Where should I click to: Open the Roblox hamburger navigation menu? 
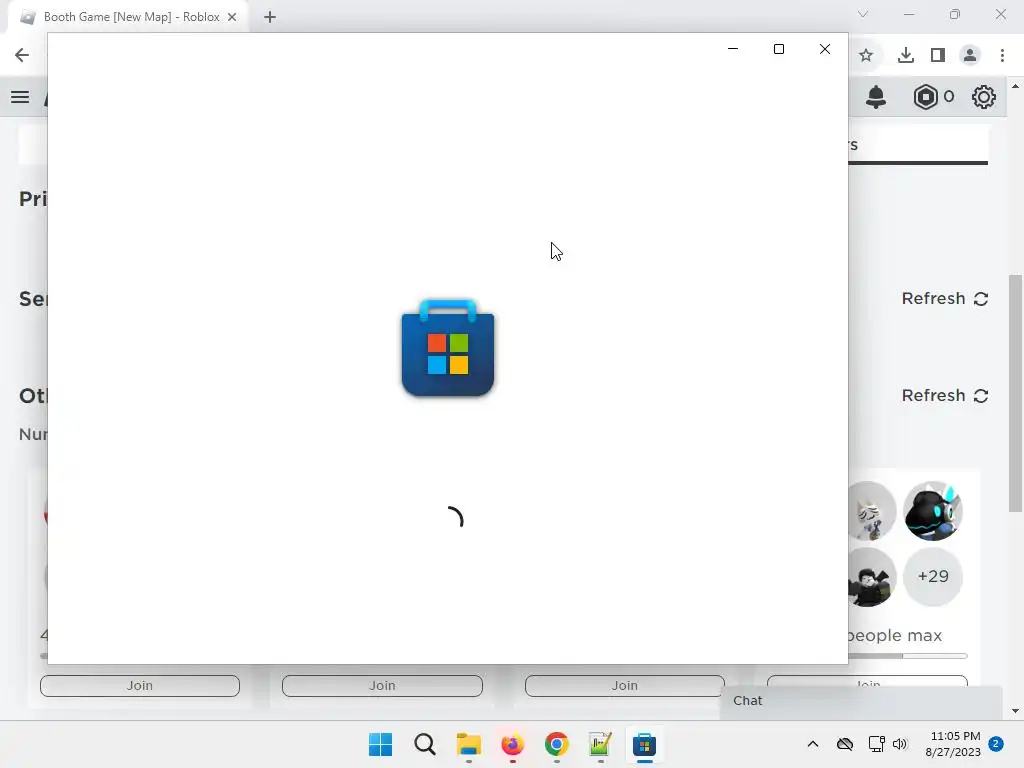coord(20,97)
